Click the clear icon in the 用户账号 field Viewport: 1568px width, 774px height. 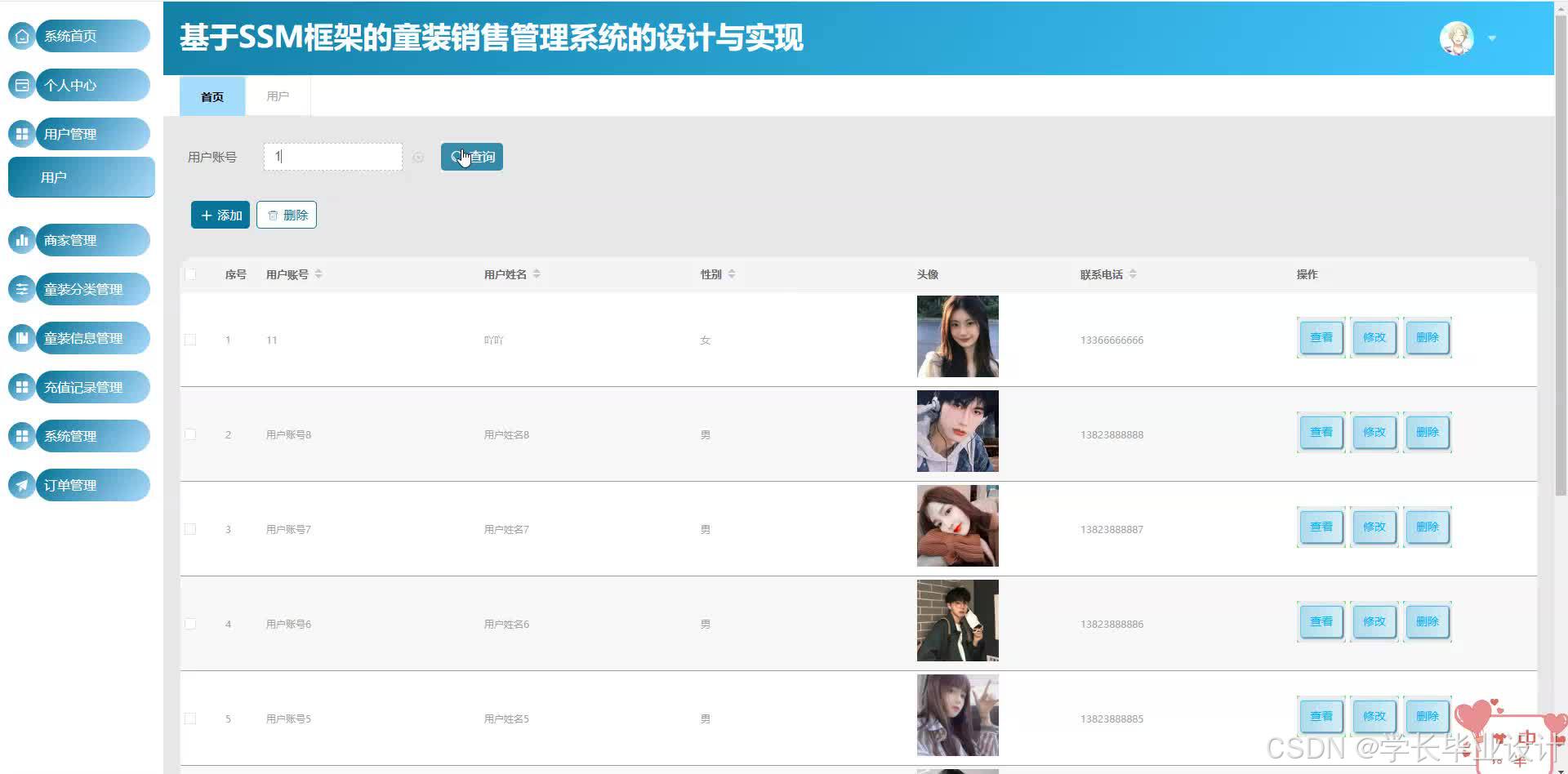(418, 157)
